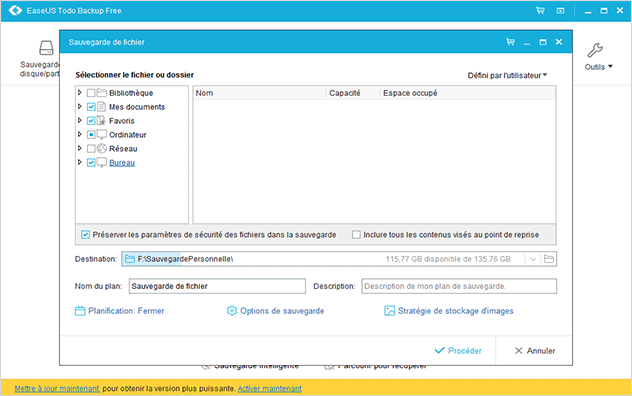Click the Sauvegarde disque/partition drive icon
The height and width of the screenshot is (396, 632).
click(46, 48)
